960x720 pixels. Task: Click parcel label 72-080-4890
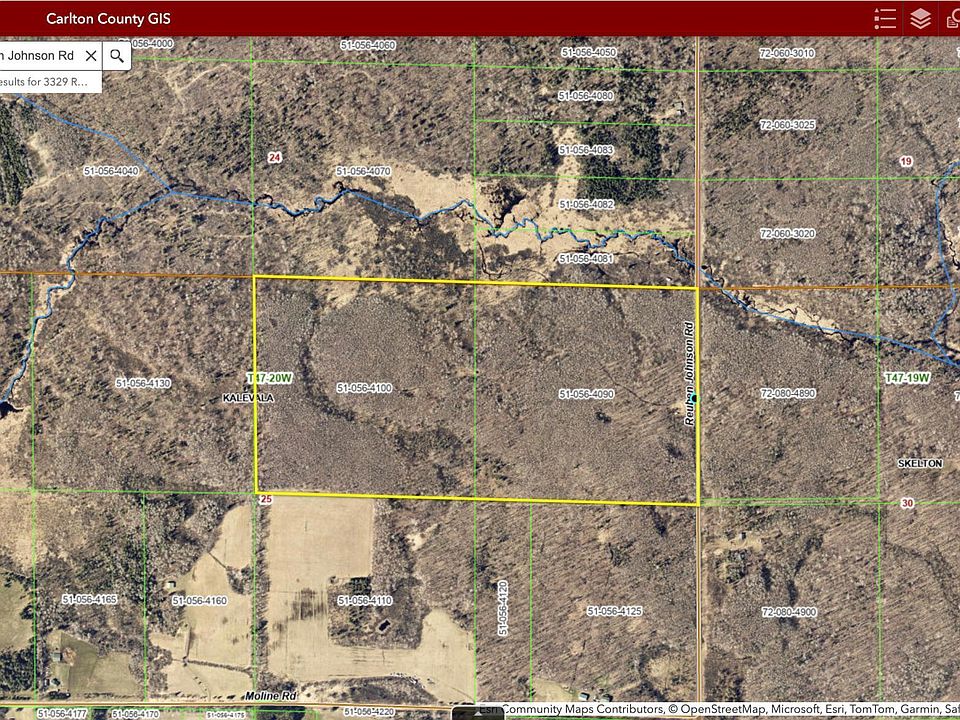[x=788, y=394]
